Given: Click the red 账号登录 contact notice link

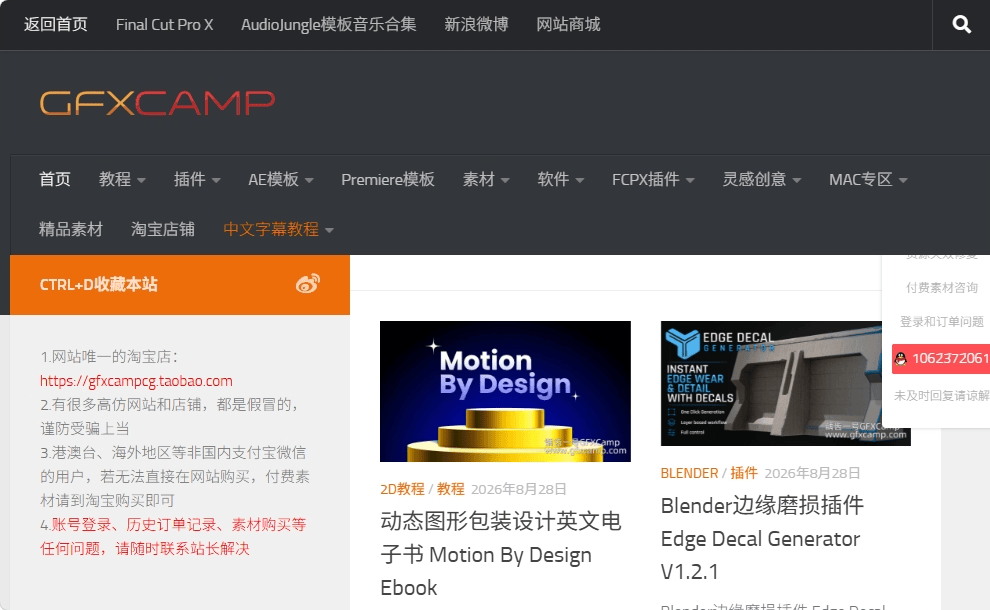Looking at the screenshot, I should [173, 536].
